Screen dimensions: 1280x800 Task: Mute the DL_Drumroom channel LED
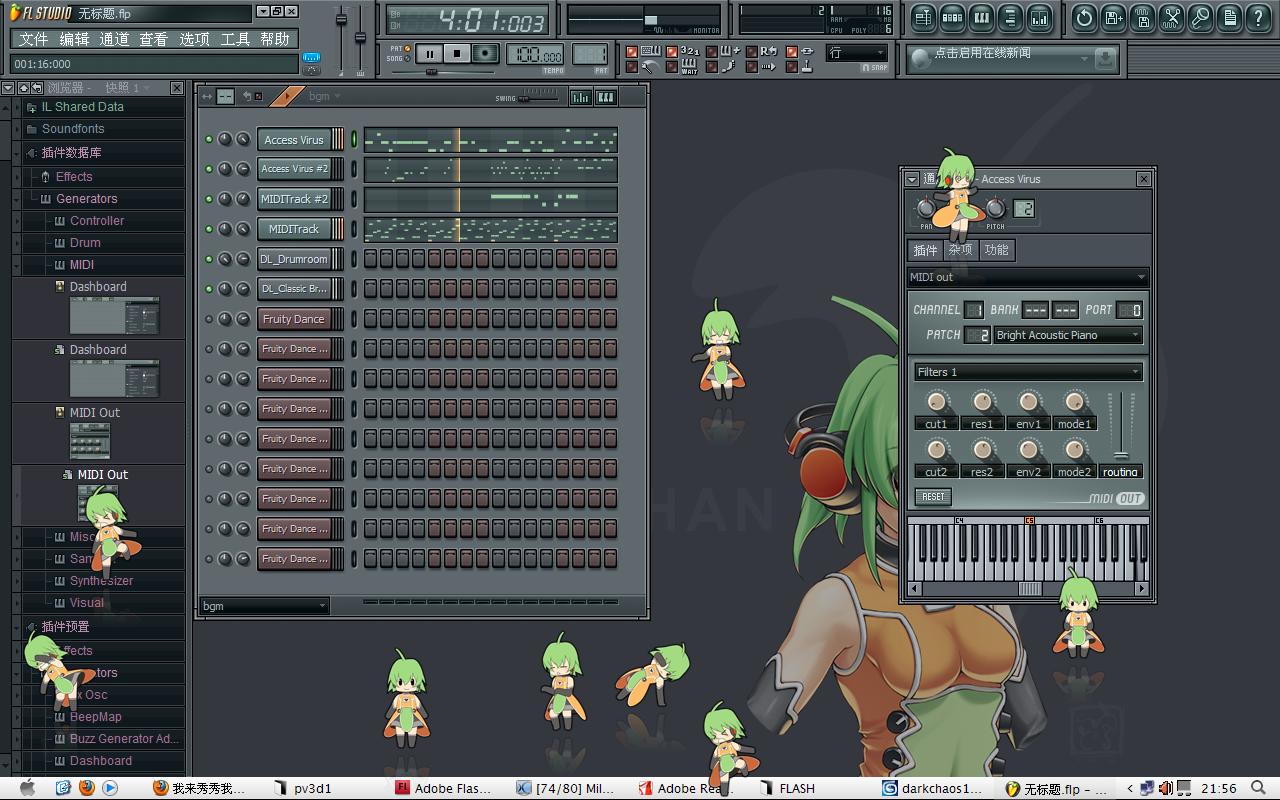tap(209, 259)
